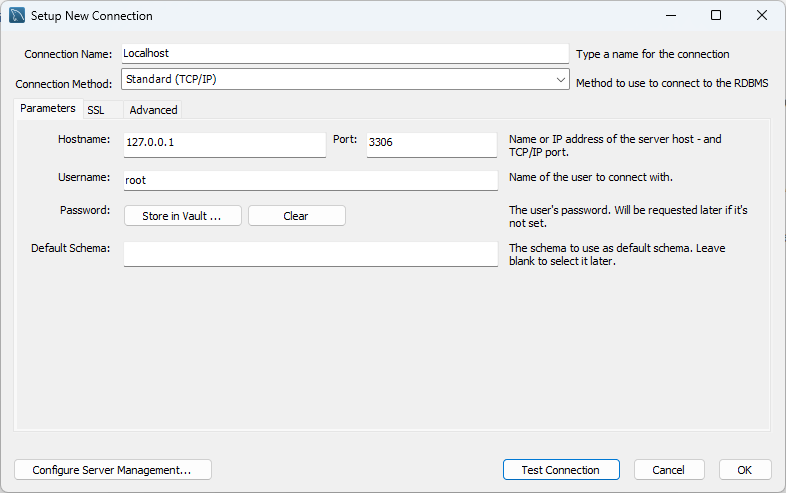Open the SSL tab

pyautogui.click(x=96, y=110)
